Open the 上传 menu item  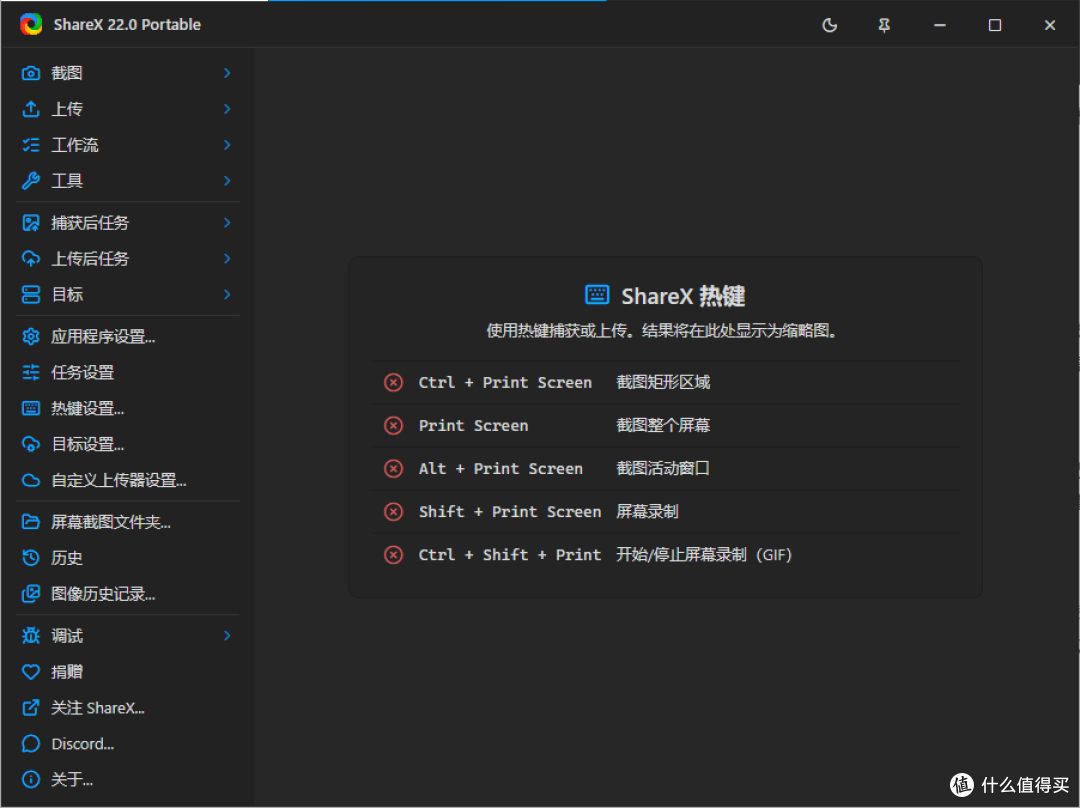(x=127, y=109)
